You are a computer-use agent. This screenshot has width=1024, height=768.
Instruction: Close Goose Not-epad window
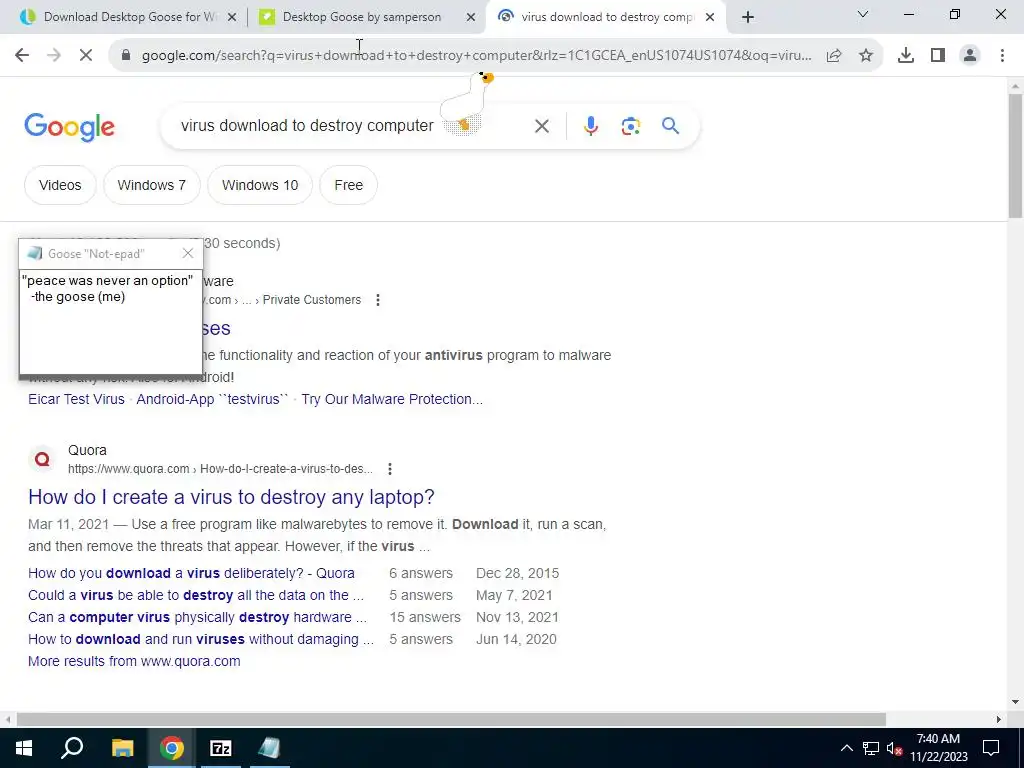coord(188,253)
